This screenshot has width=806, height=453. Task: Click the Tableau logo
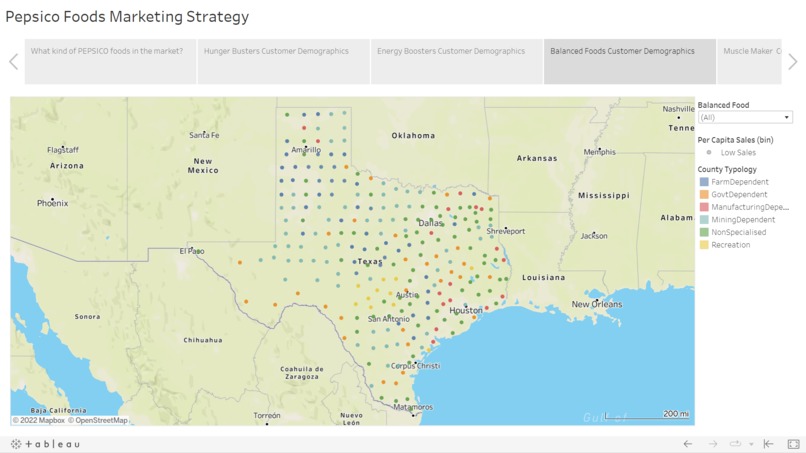(x=45, y=444)
